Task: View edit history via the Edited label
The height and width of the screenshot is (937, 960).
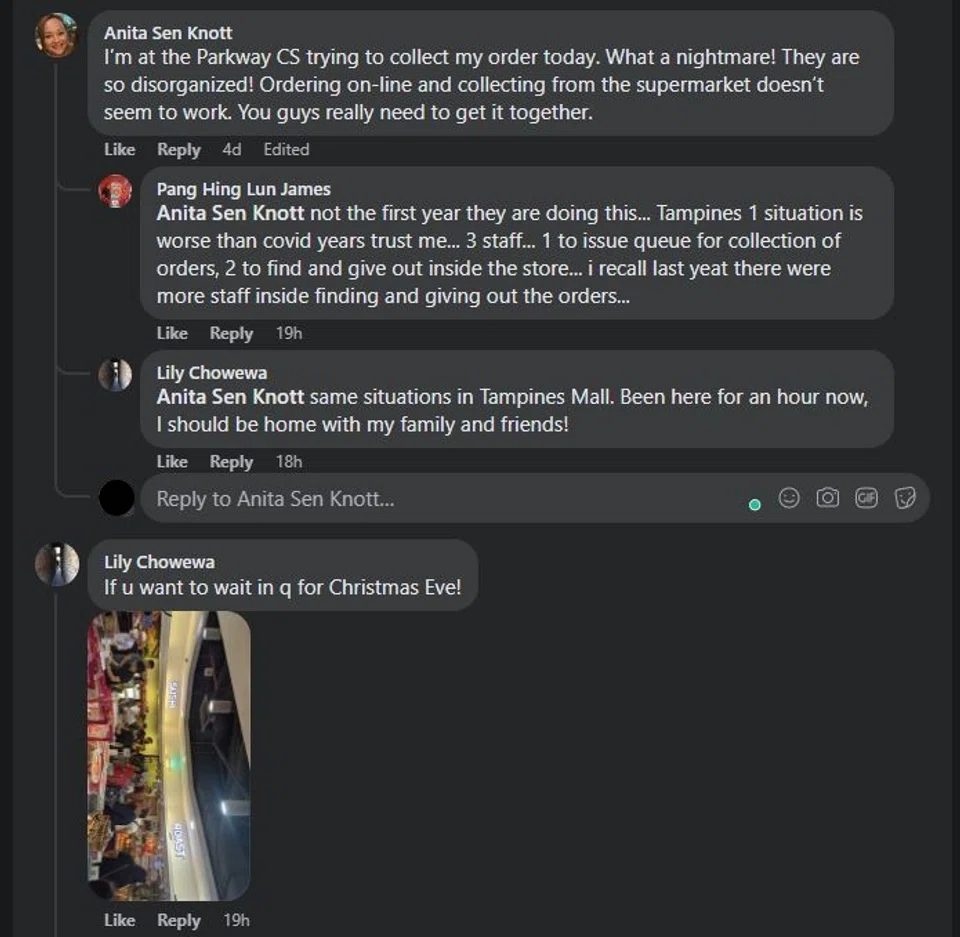Action: [x=286, y=149]
